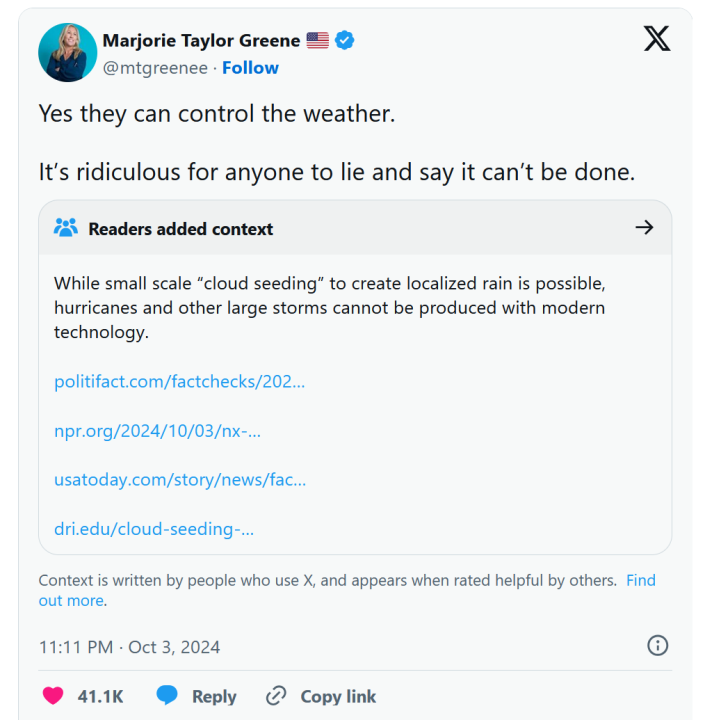Image resolution: width=705 pixels, height=720 pixels.
Task: Follow the @mtgreenee account
Action: coord(250,68)
